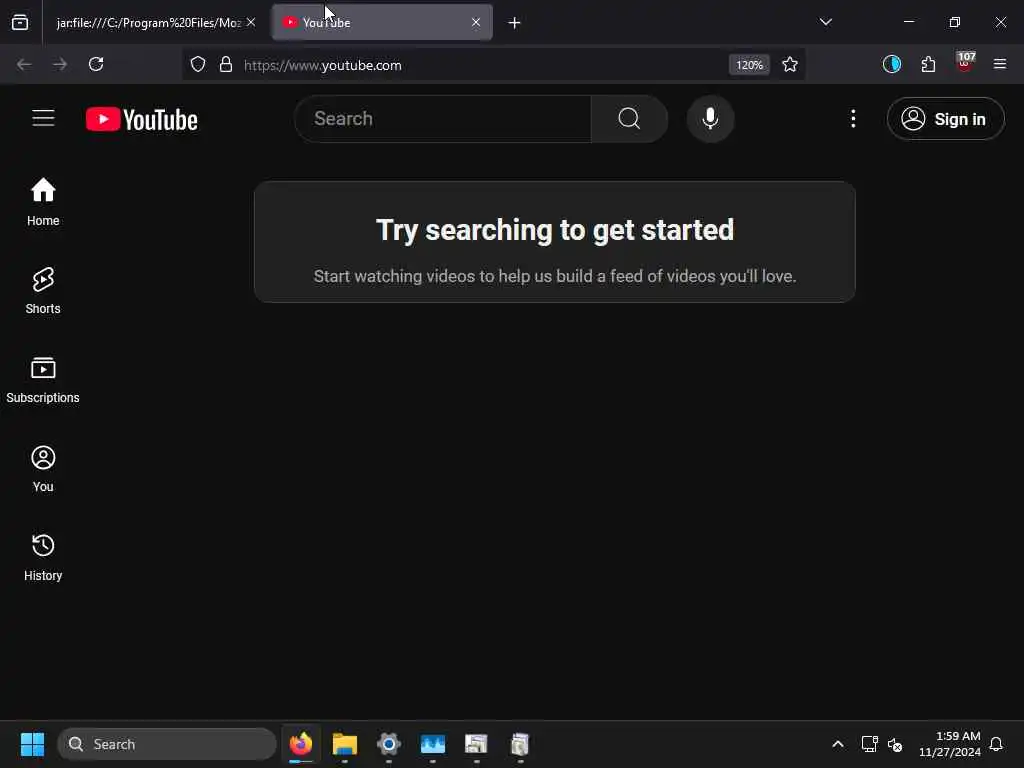Open Shorts from sidebar
The image size is (1024, 768).
(x=43, y=291)
